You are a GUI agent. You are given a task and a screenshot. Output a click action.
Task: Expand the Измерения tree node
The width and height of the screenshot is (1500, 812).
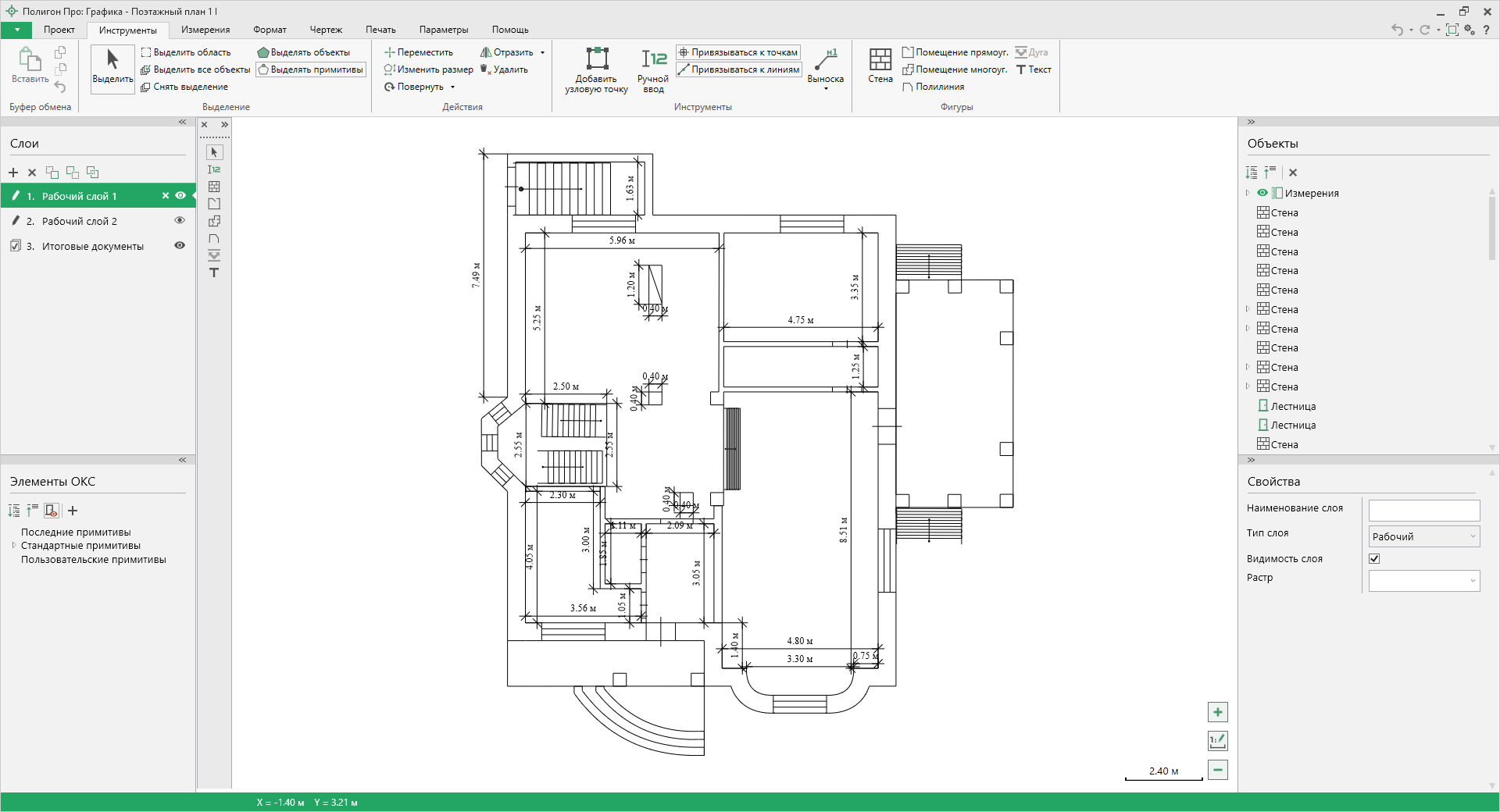1248,193
